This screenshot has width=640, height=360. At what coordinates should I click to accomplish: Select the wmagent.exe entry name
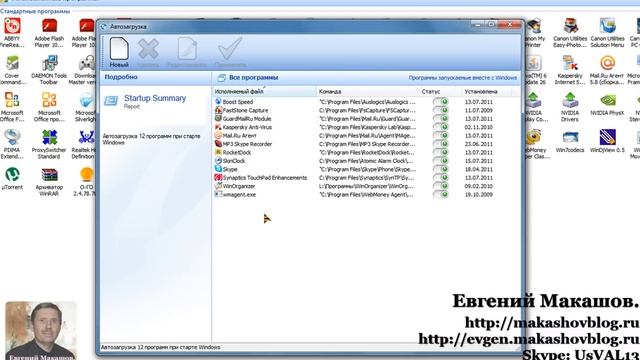[239, 195]
